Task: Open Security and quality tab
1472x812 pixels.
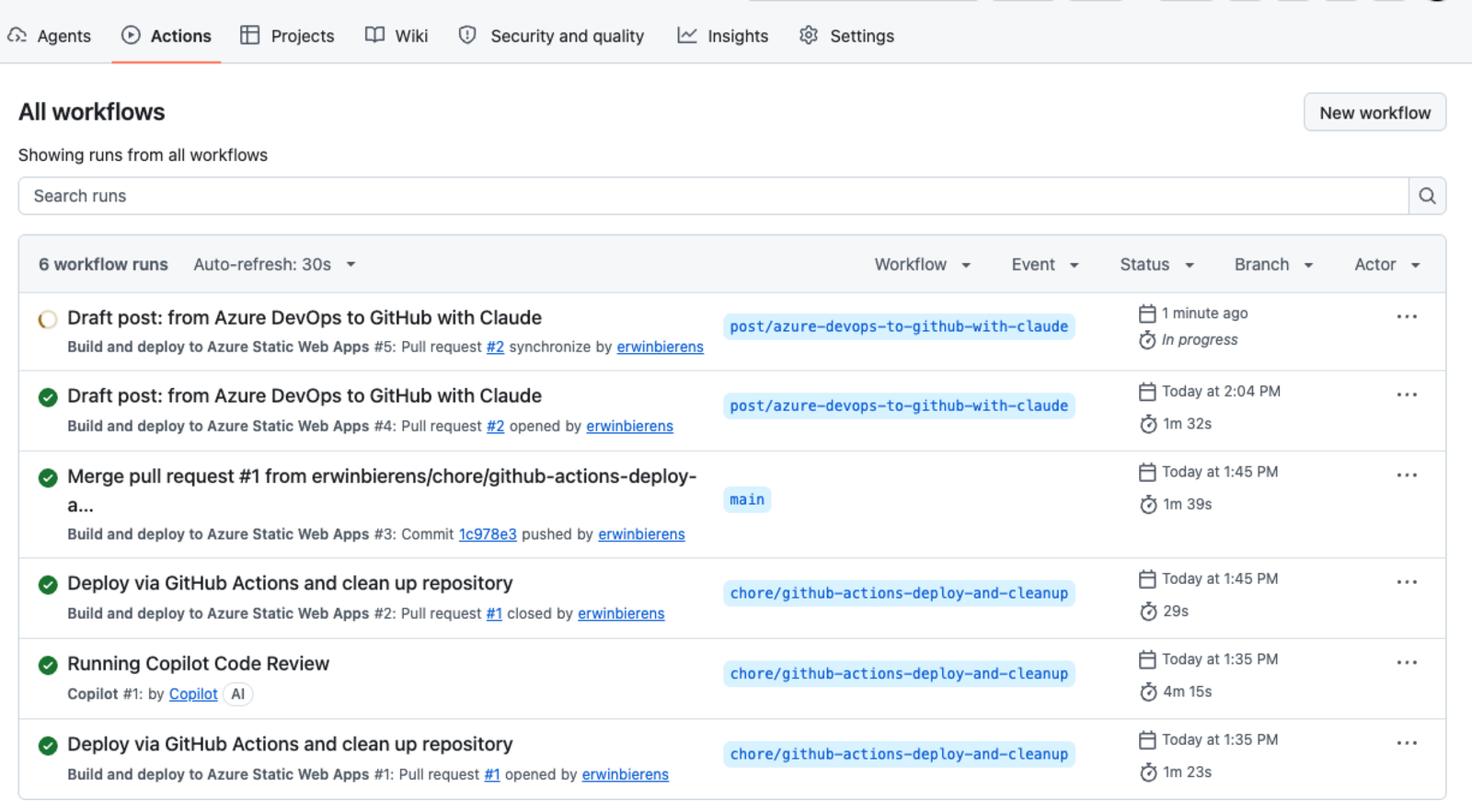Action: 551,36
